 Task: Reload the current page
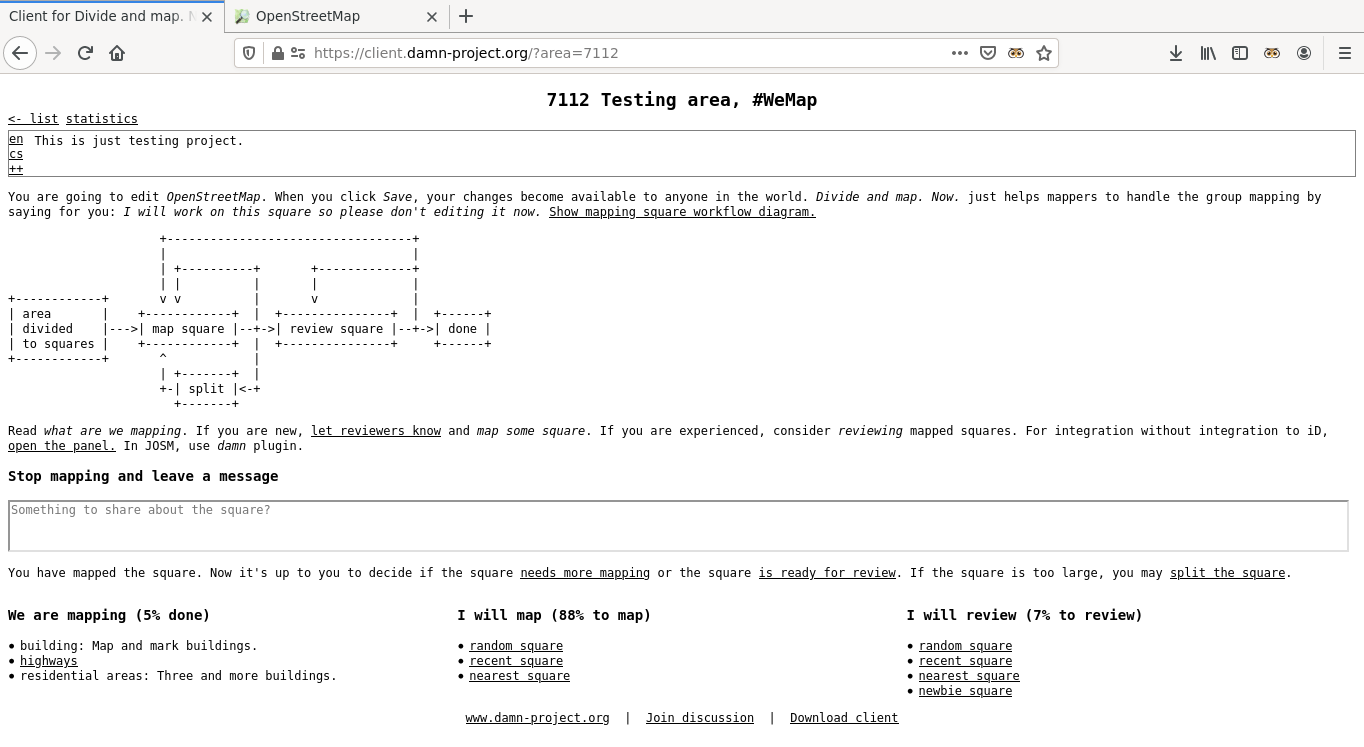tap(85, 53)
